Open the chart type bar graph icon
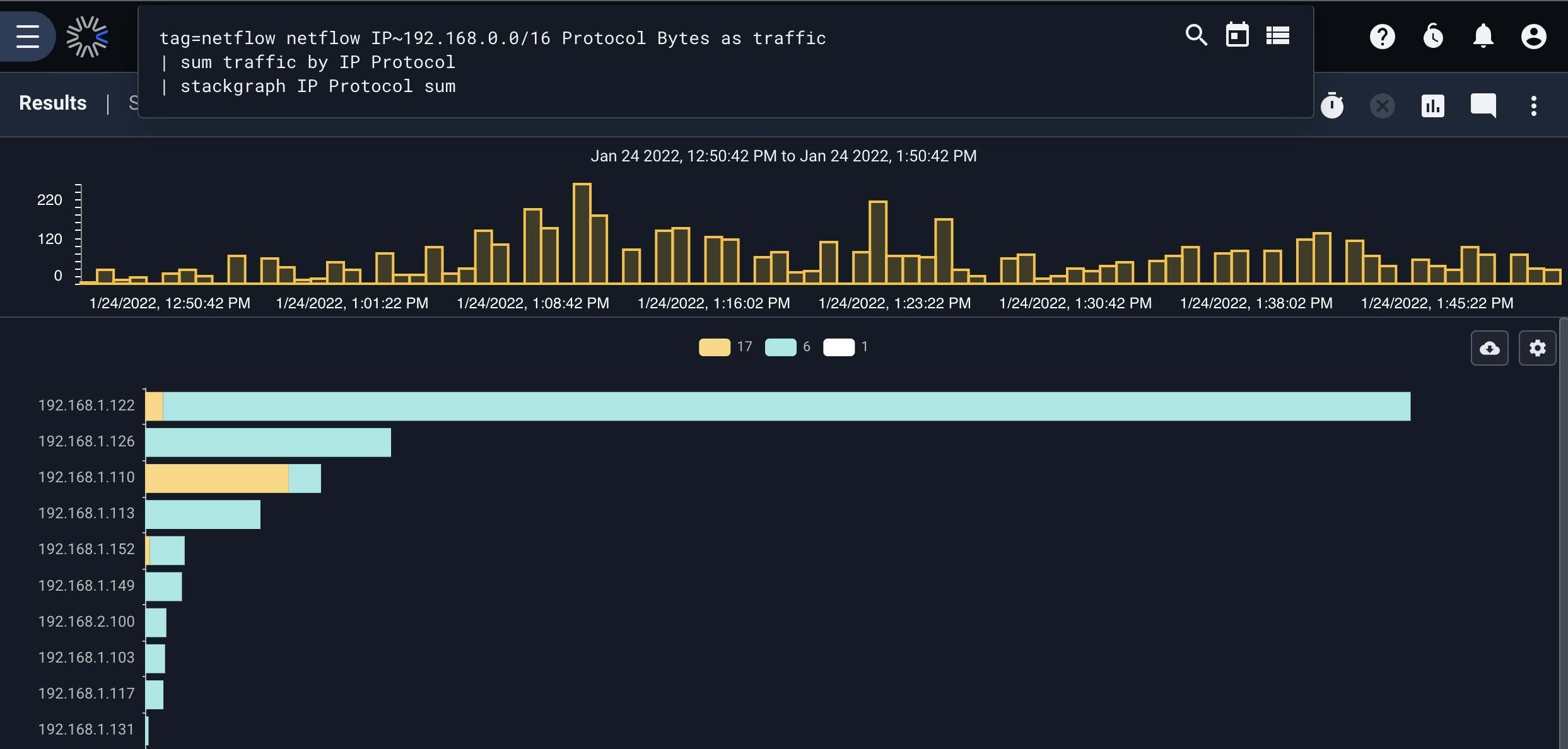 tap(1432, 105)
